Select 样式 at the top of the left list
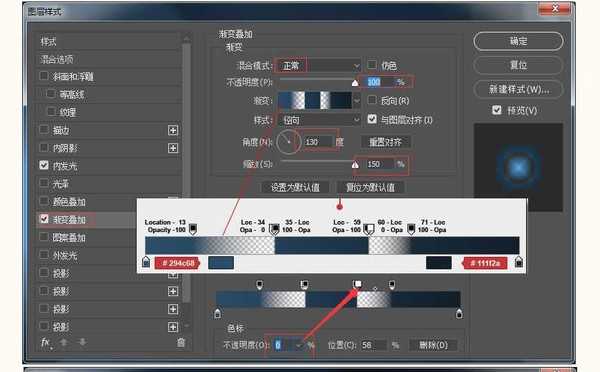Image resolution: width=600 pixels, height=372 pixels. (48, 42)
